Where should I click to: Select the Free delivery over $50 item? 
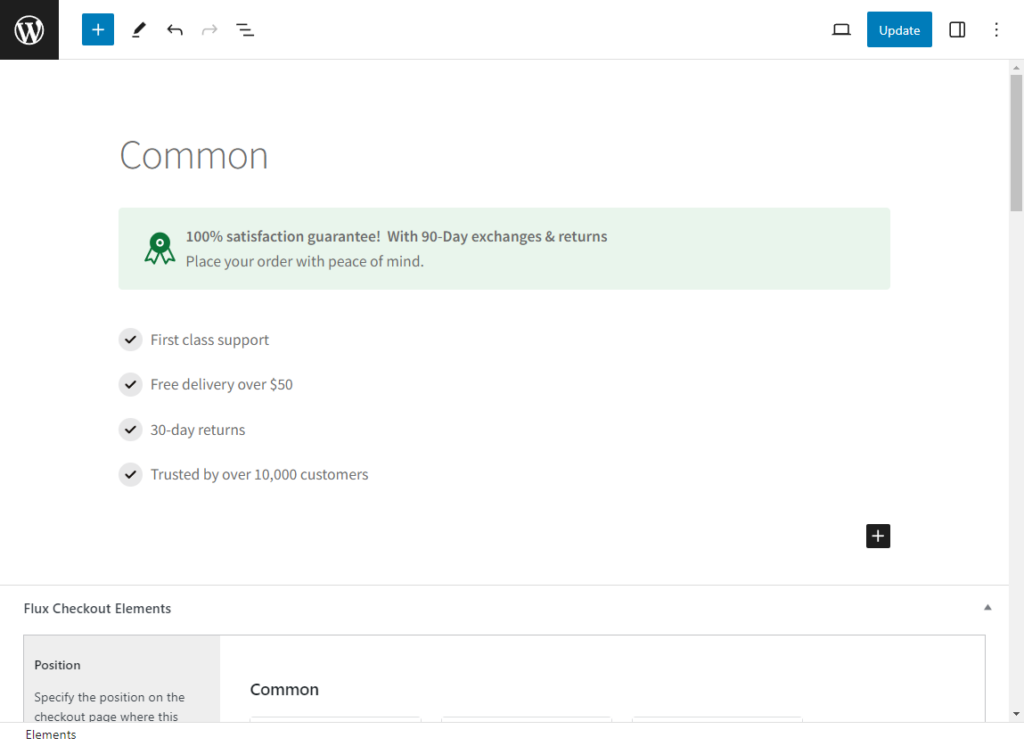[x=221, y=385]
